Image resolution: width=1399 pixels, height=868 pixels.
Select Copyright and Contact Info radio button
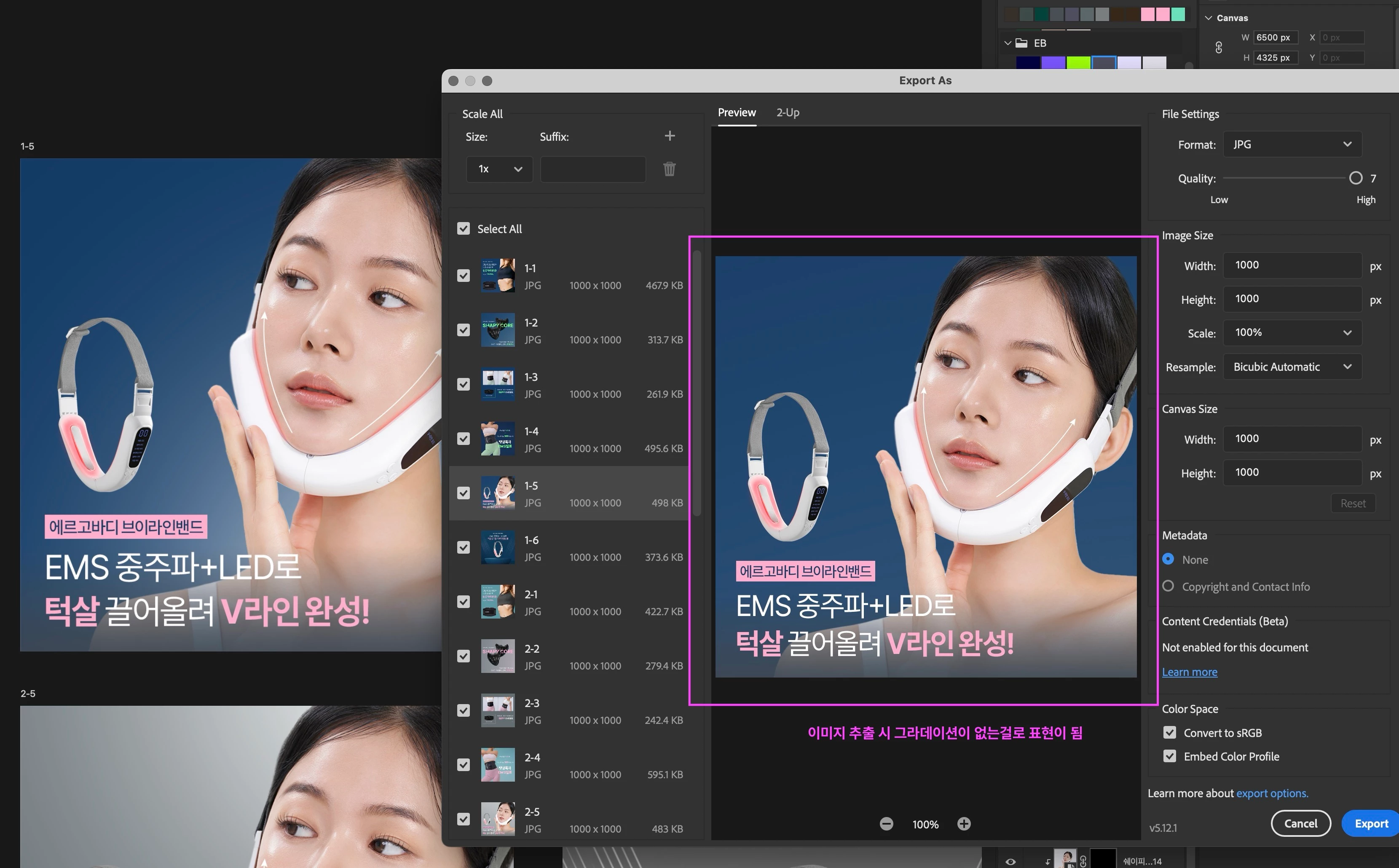click(1168, 586)
